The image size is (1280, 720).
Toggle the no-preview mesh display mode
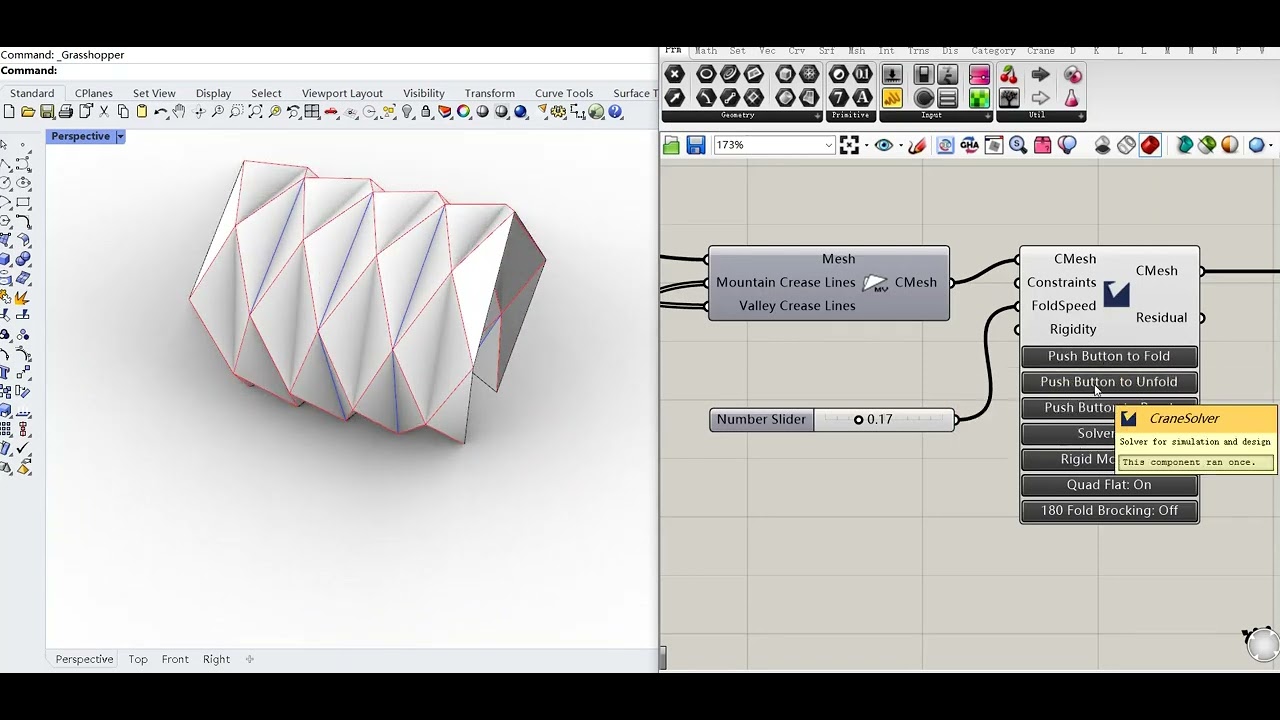point(1102,146)
